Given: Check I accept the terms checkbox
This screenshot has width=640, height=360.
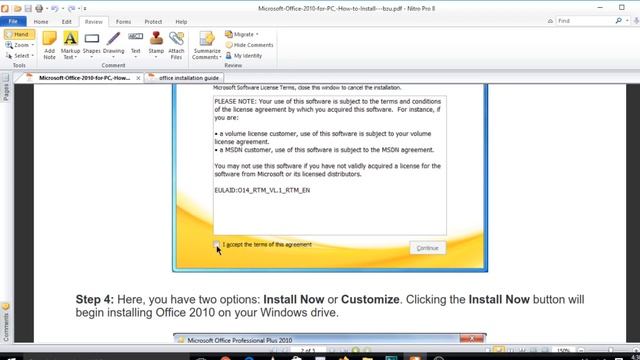Looking at the screenshot, I should click(x=216, y=244).
